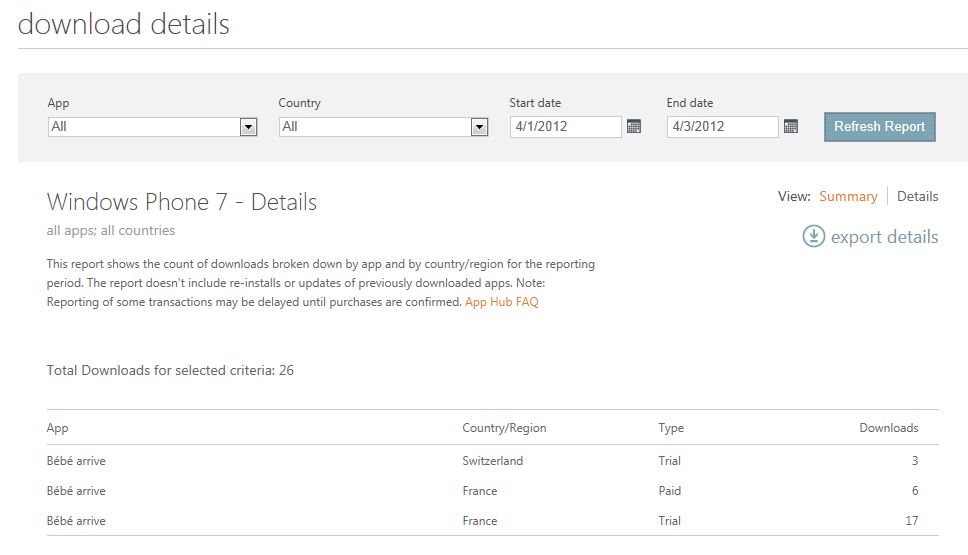Click the Windows Phone 7 - Details heading
968x555 pixels.
[181, 202]
